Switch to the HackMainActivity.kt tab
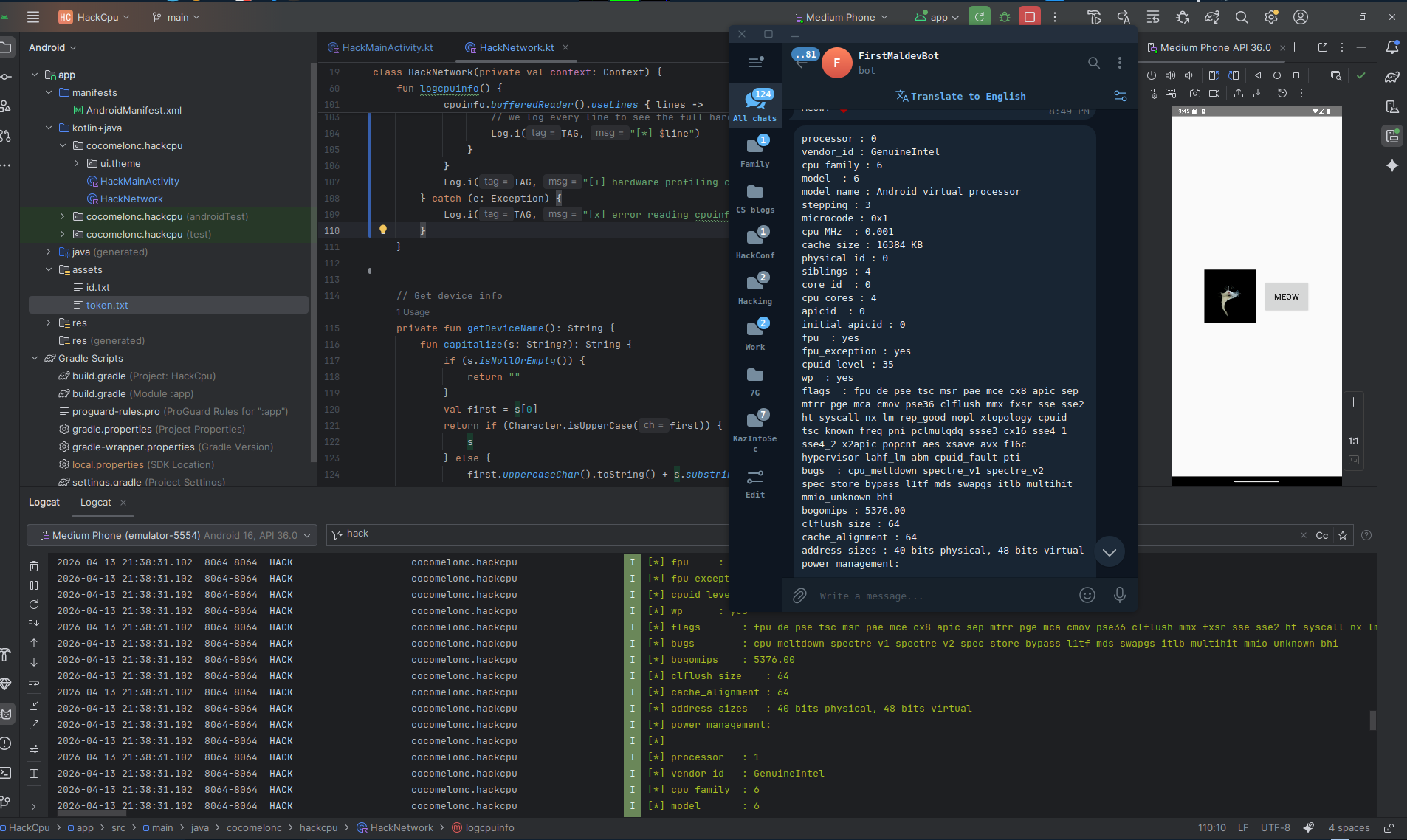 tap(387, 47)
